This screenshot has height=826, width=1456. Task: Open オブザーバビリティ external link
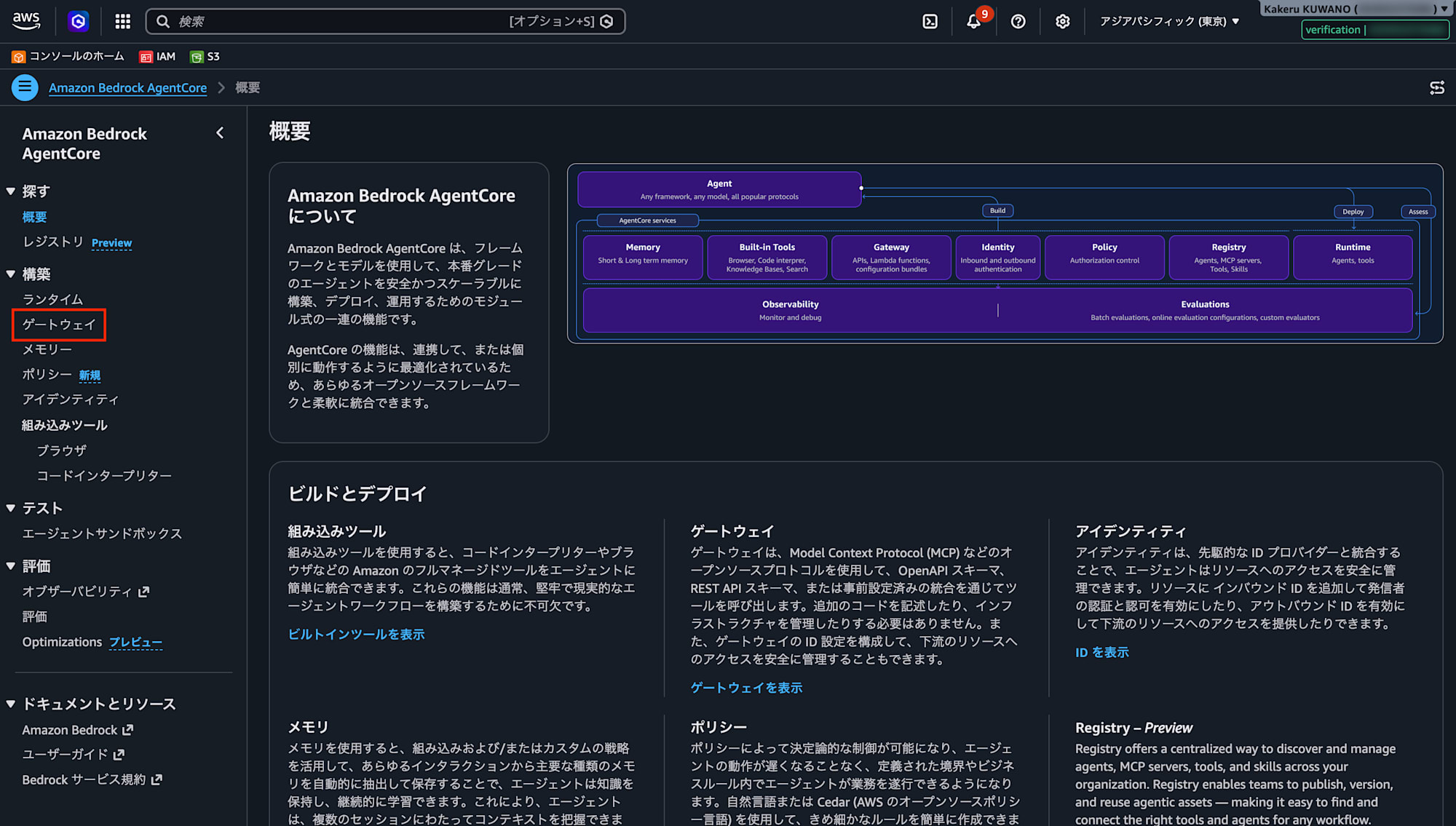pyautogui.click(x=86, y=592)
